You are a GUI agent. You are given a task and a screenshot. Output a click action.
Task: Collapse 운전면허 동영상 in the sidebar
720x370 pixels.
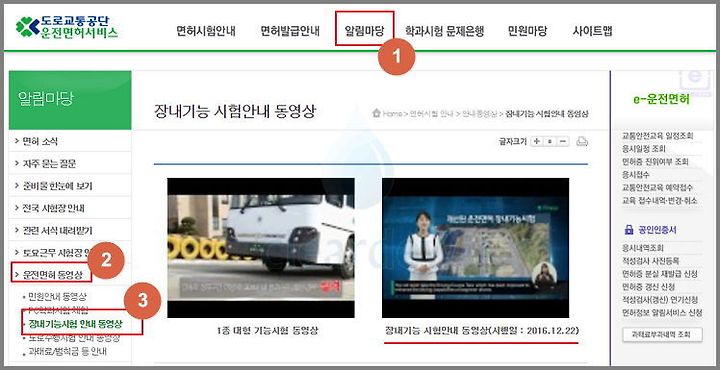click(x=53, y=275)
